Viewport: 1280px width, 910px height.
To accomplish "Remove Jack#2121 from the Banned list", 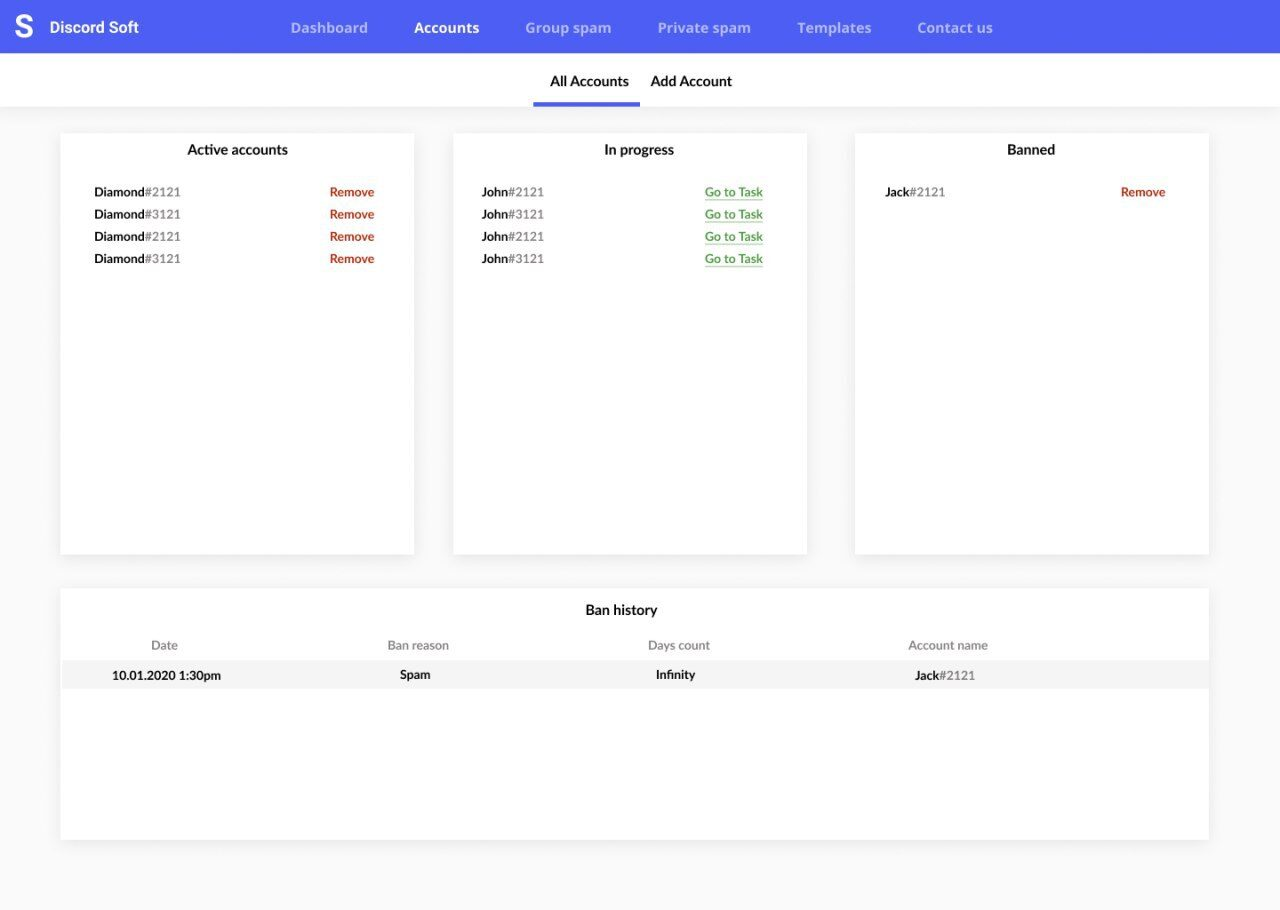I will point(1142,192).
